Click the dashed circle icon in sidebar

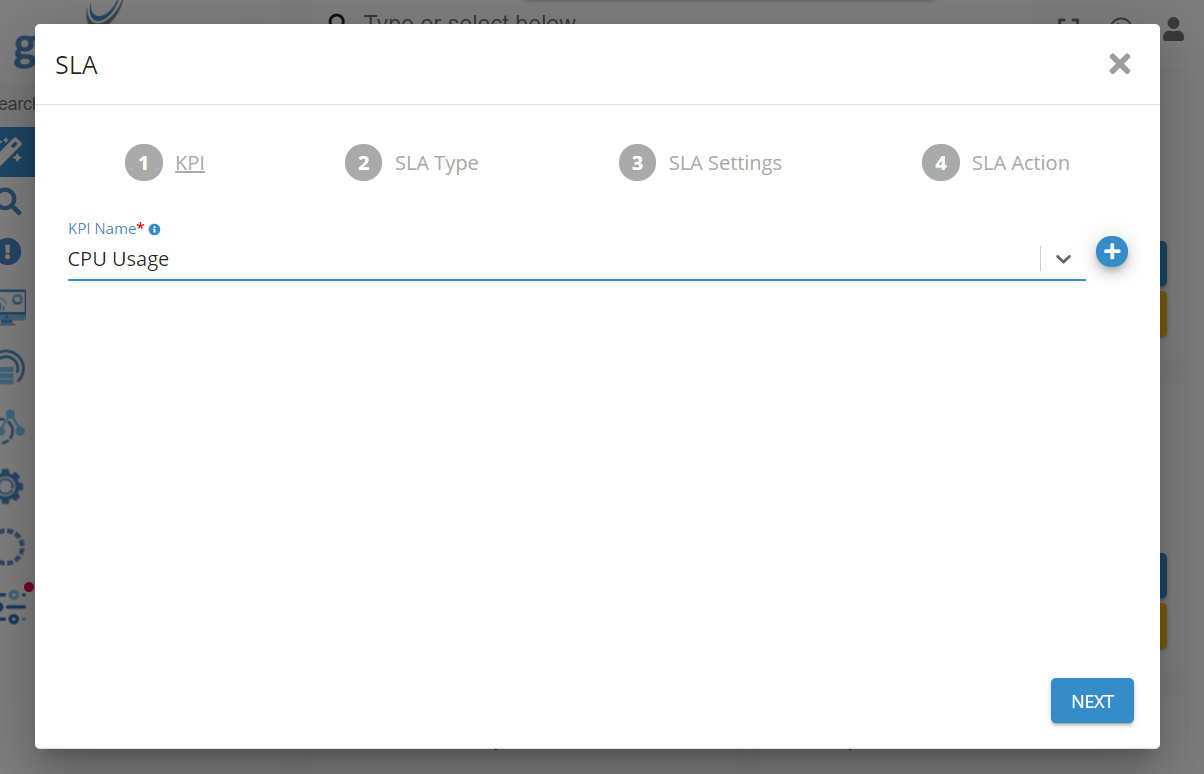click(x=12, y=547)
